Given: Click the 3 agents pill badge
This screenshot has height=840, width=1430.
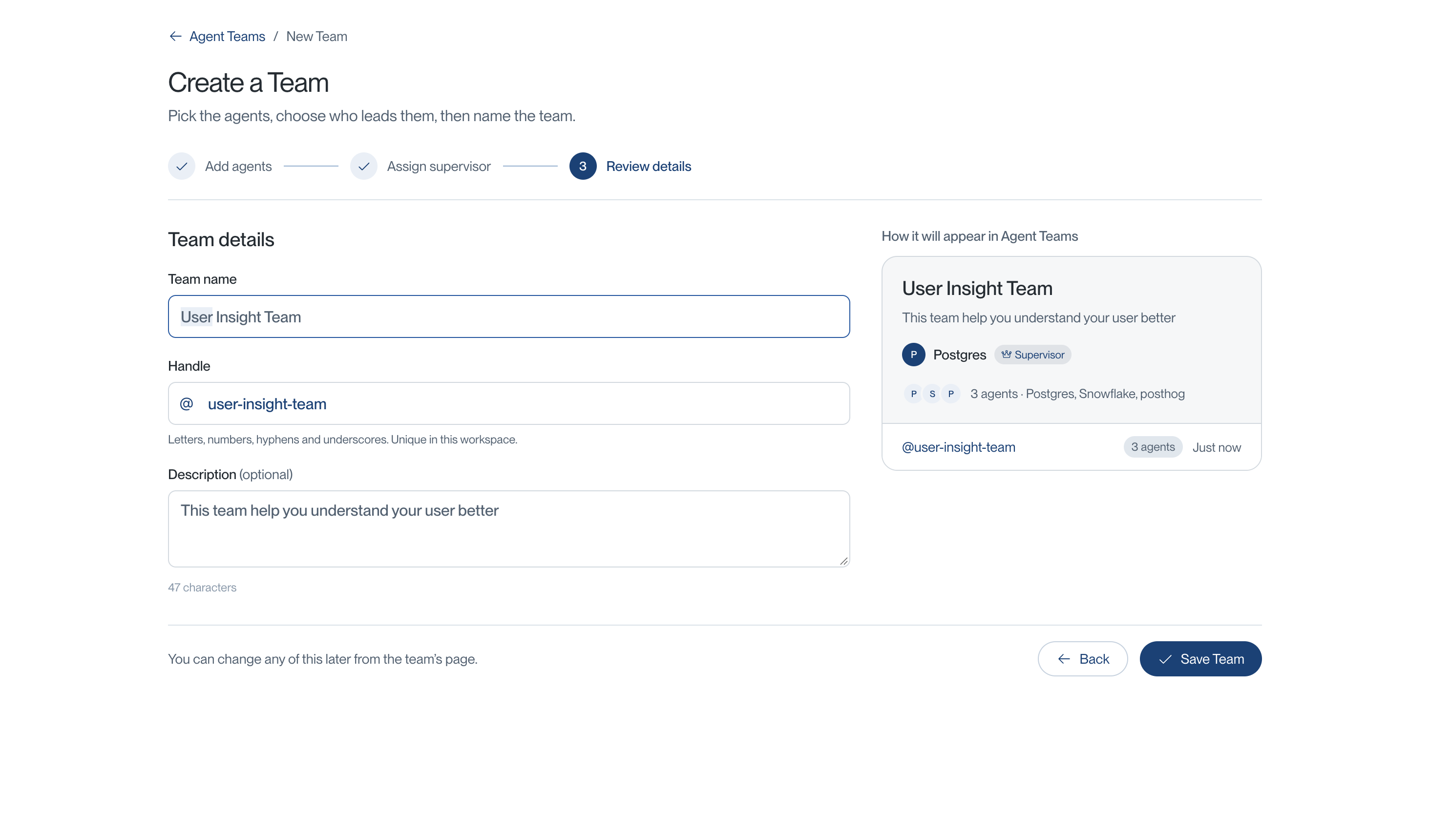Looking at the screenshot, I should point(1153,447).
